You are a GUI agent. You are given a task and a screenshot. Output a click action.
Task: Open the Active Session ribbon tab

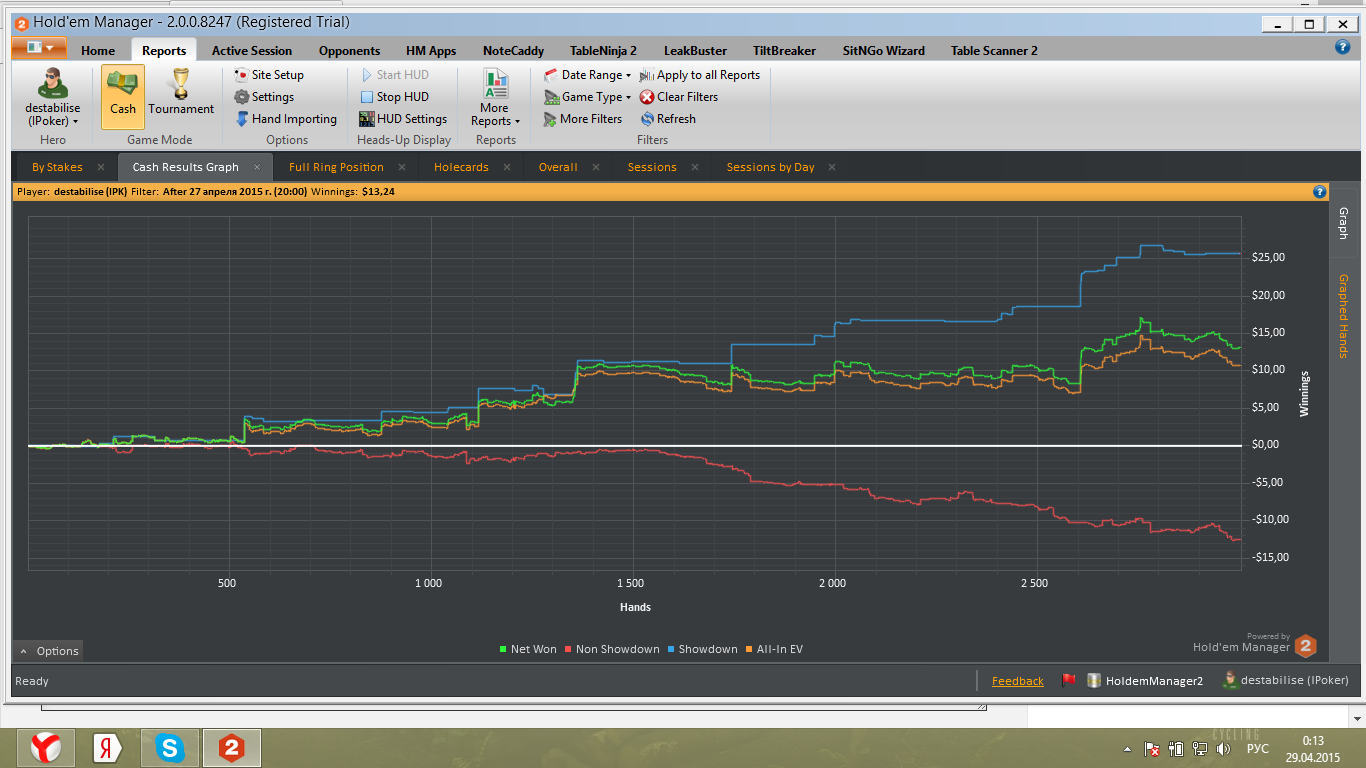tap(252, 50)
